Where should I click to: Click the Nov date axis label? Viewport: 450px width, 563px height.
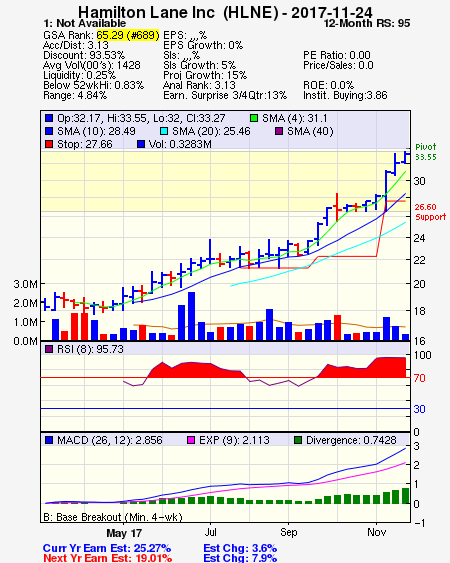(x=376, y=532)
